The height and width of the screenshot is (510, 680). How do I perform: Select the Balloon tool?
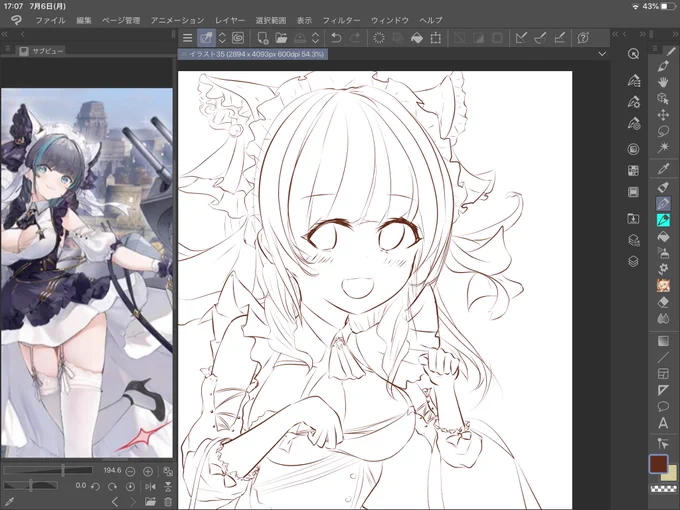663,406
